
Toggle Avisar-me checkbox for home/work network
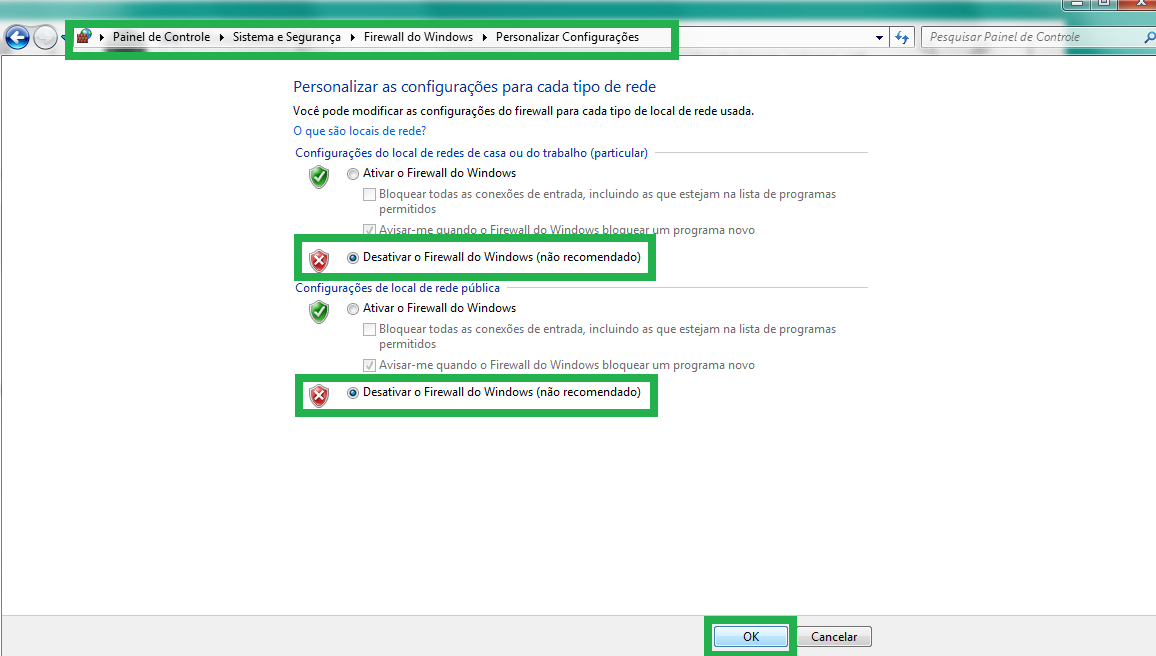tap(369, 230)
